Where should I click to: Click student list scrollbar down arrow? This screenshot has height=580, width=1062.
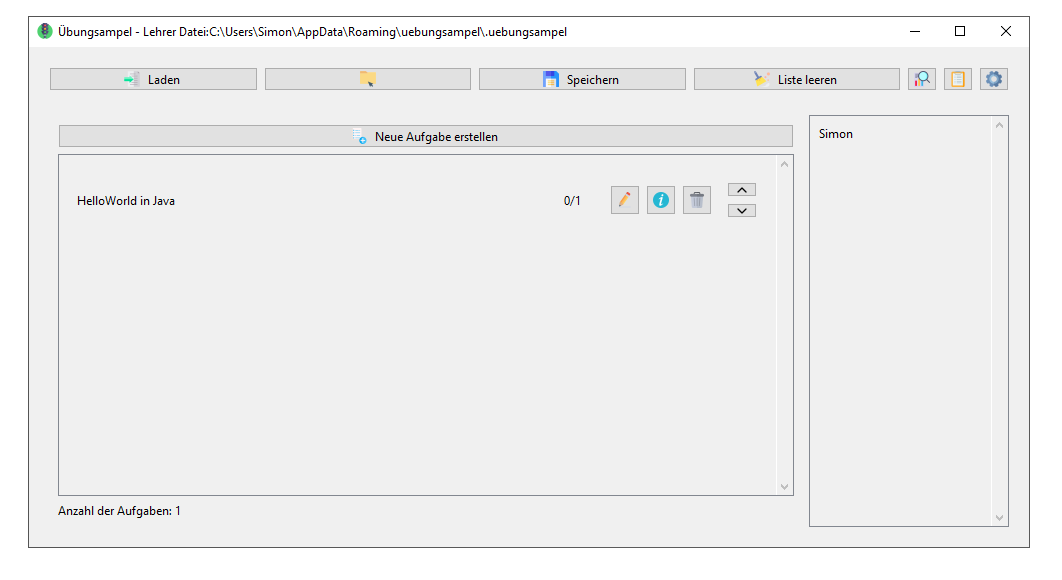coord(999,518)
